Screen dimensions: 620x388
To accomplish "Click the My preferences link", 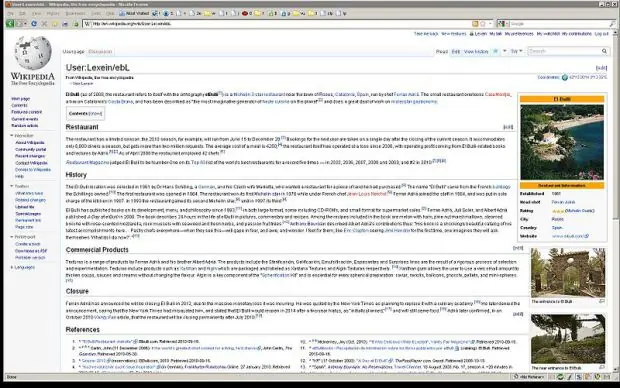I will (x=519, y=34).
